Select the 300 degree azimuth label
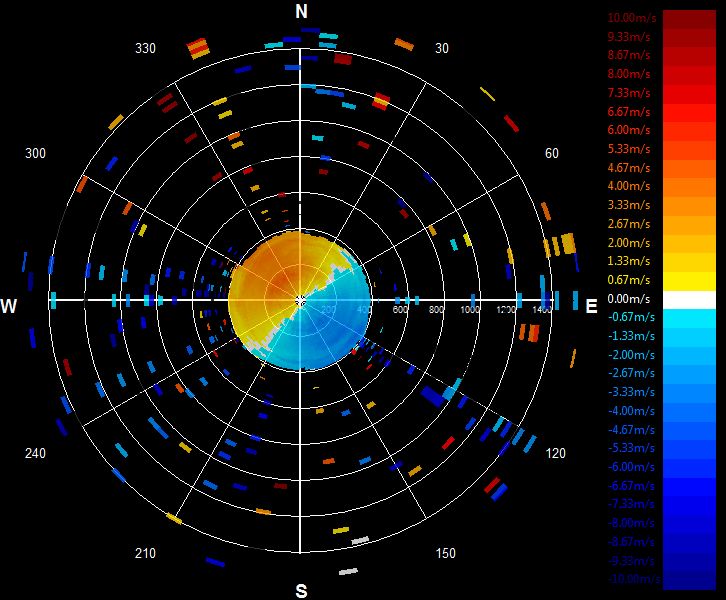The width and height of the screenshot is (726, 600). (35, 153)
